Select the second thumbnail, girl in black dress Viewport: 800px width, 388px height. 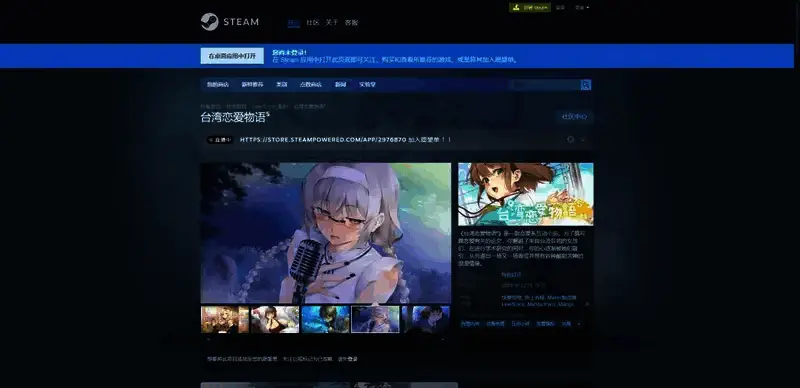tap(275, 320)
